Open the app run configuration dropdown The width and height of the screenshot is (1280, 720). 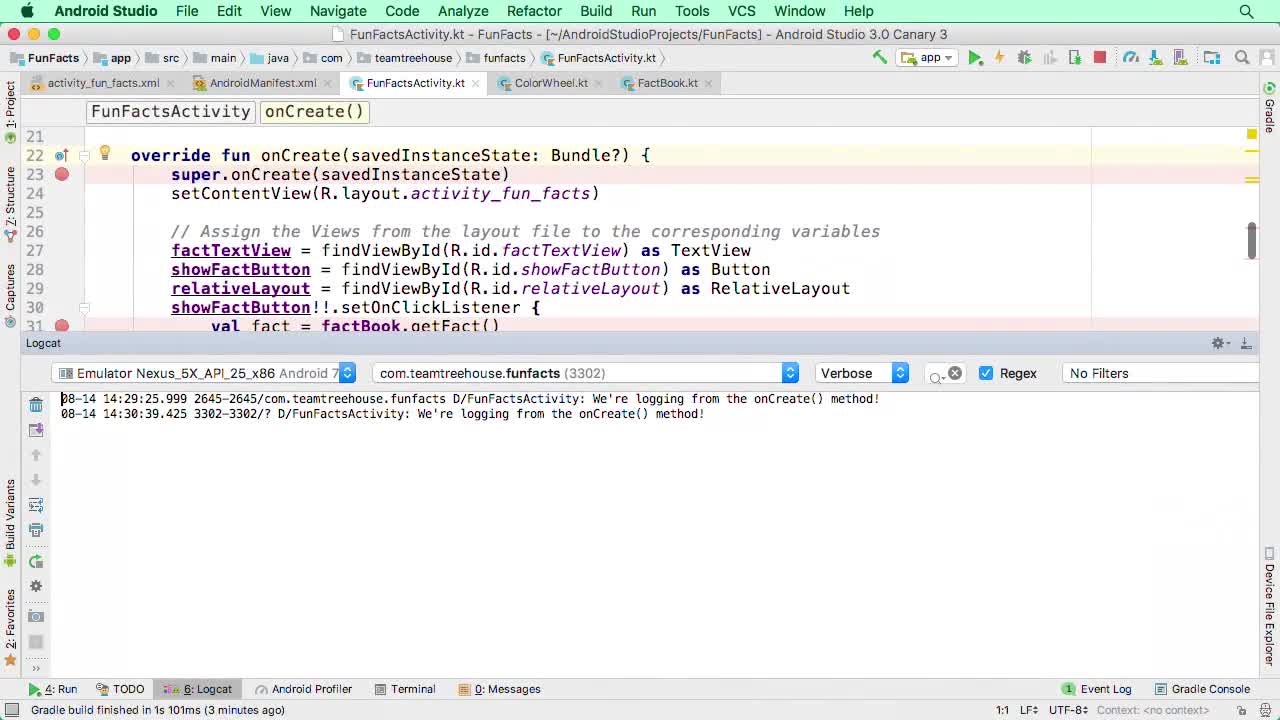pyautogui.click(x=928, y=58)
